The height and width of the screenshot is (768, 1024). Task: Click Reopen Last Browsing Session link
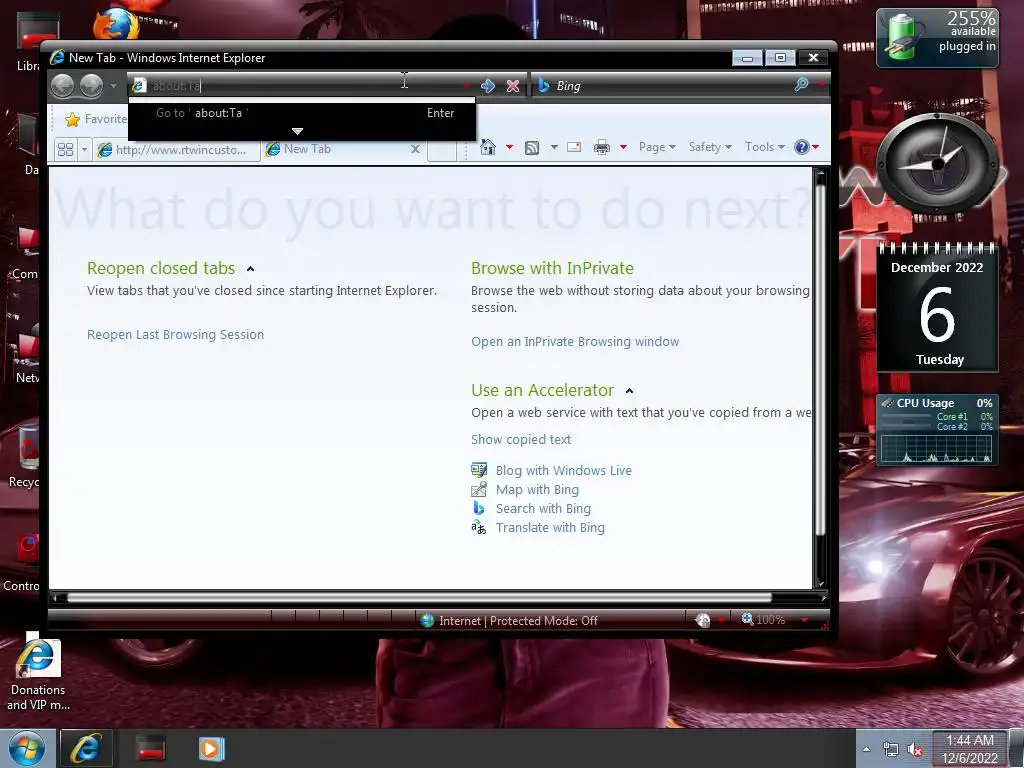click(176, 334)
